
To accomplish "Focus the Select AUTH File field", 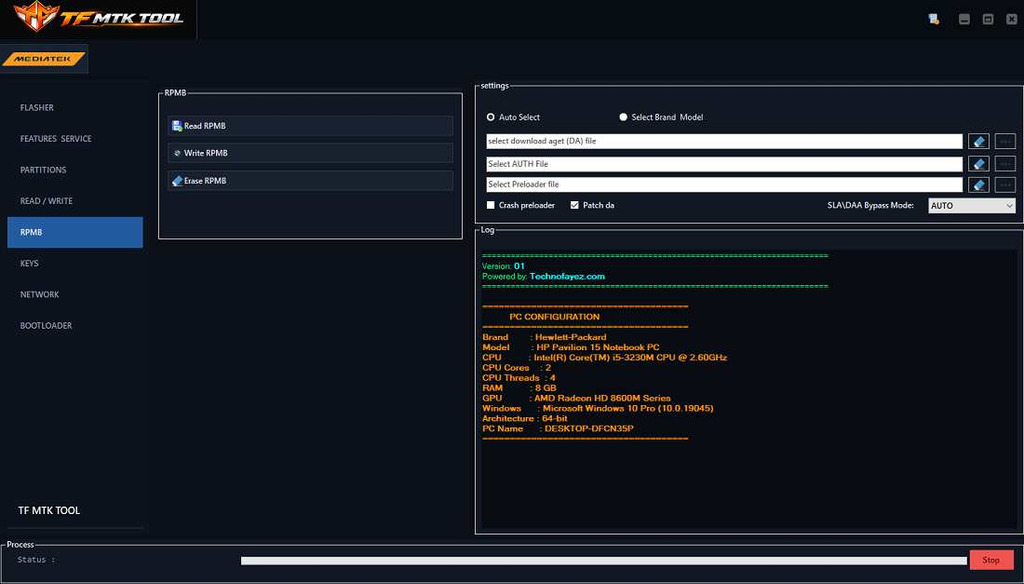I will (724, 164).
